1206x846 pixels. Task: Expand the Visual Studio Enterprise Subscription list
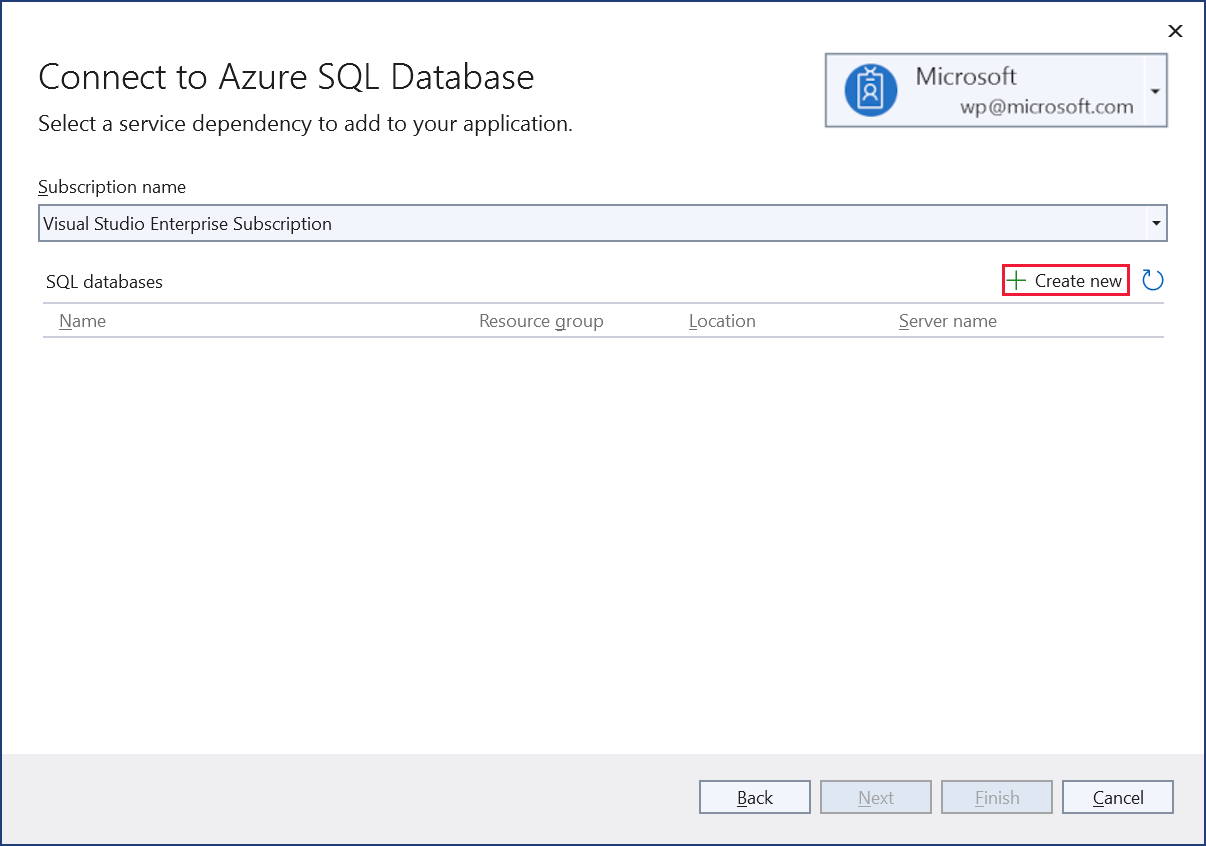coord(1155,222)
